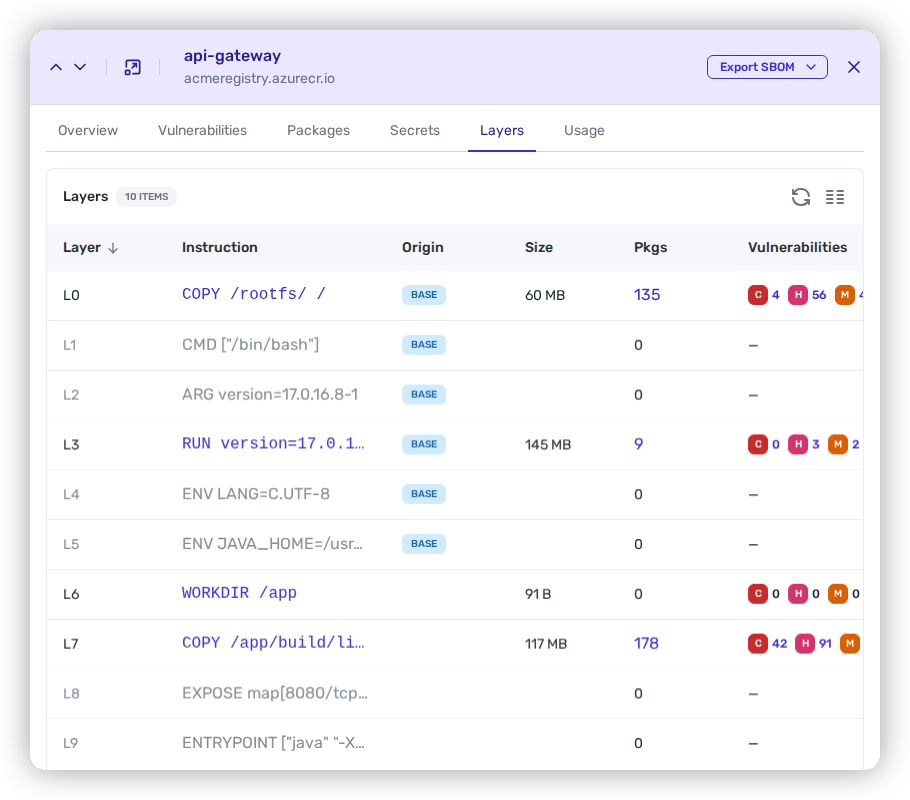The width and height of the screenshot is (910, 800).
Task: Select ENTRYPOINT ["java" "-X… instruction text
Action: pos(273,743)
